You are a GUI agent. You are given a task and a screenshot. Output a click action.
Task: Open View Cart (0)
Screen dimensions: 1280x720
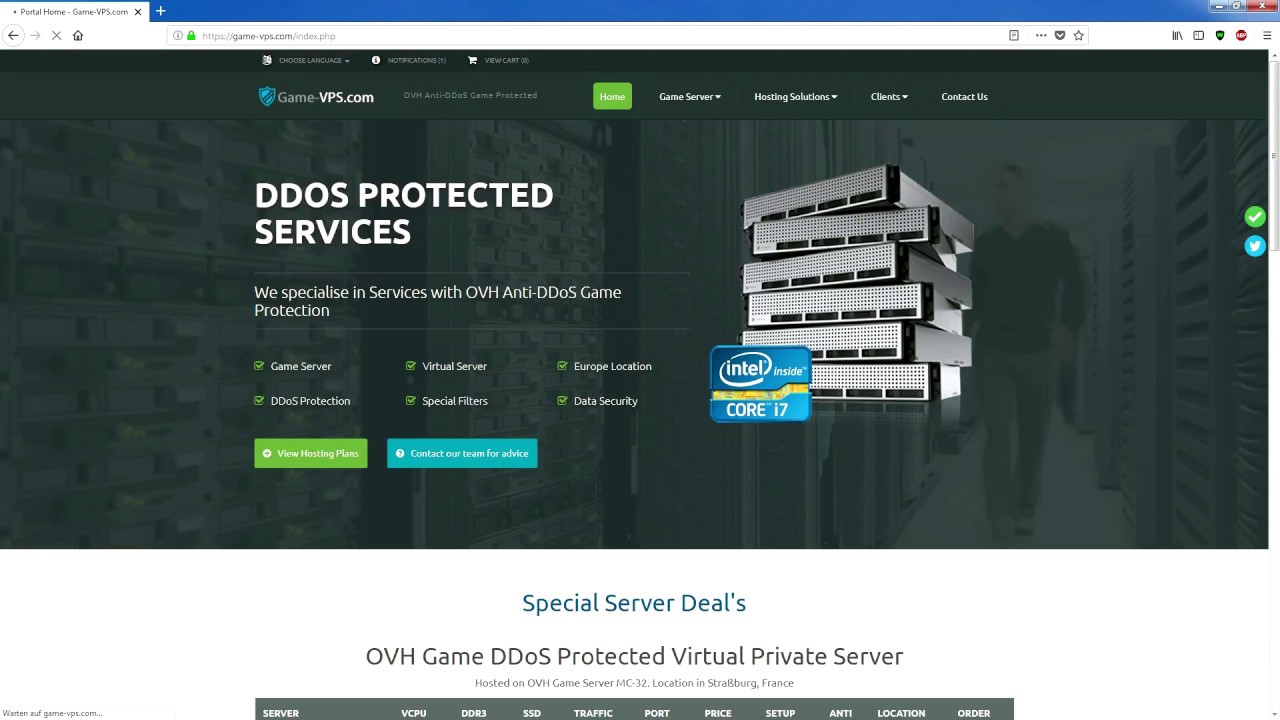pyautogui.click(x=498, y=60)
